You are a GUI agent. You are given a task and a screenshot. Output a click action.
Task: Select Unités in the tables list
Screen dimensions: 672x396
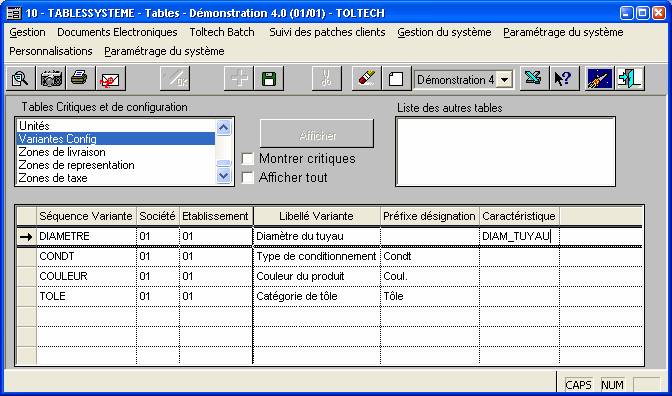click(x=116, y=126)
